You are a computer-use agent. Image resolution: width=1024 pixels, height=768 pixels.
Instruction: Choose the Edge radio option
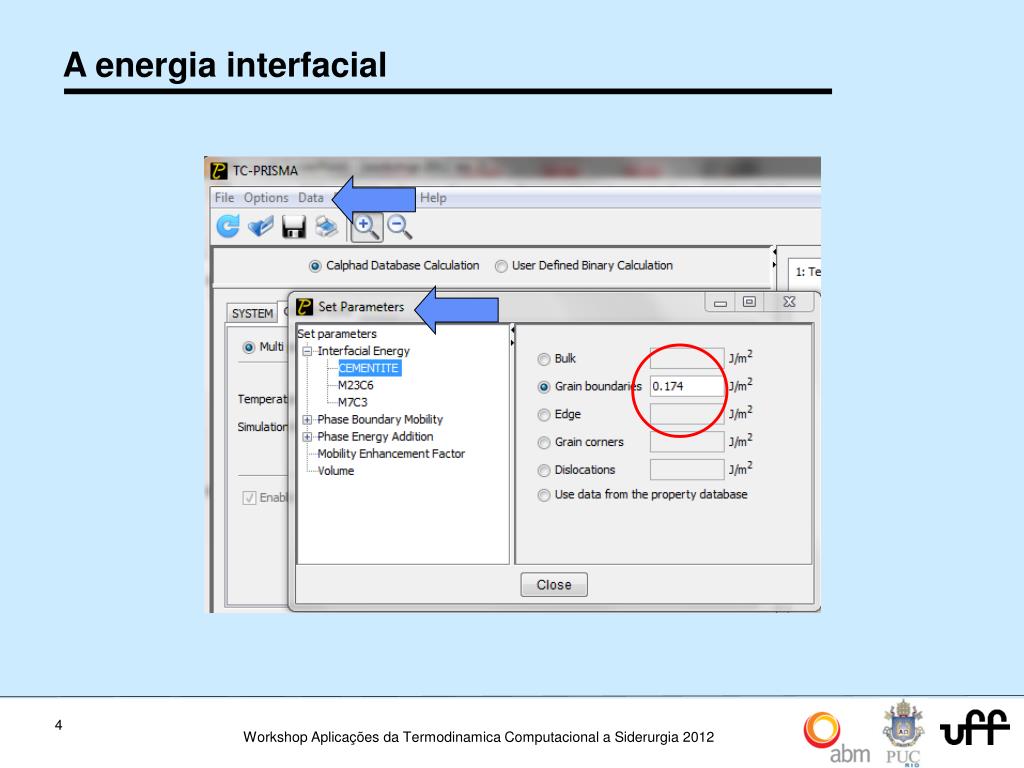coord(543,415)
